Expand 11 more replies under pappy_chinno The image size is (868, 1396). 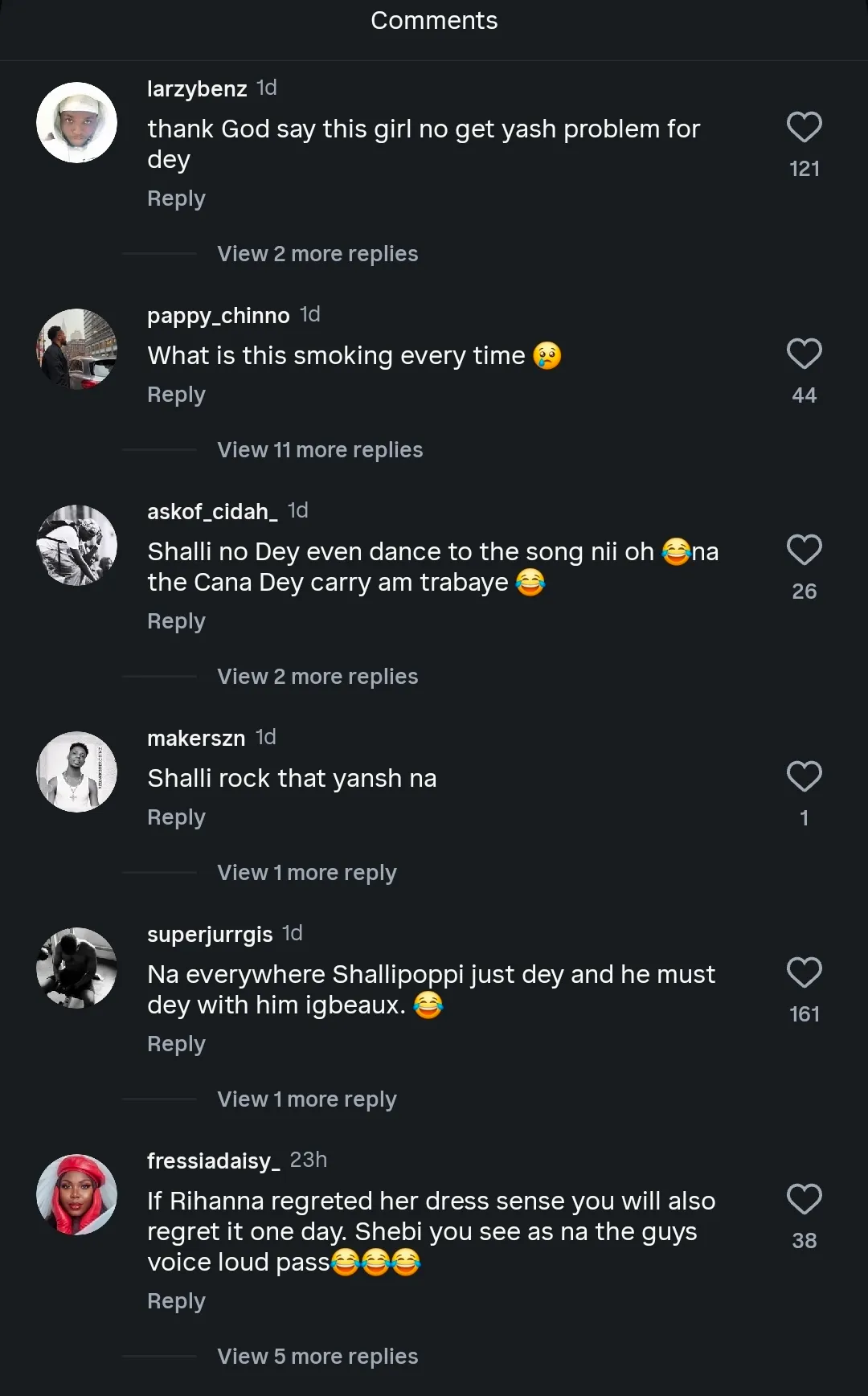coord(320,450)
